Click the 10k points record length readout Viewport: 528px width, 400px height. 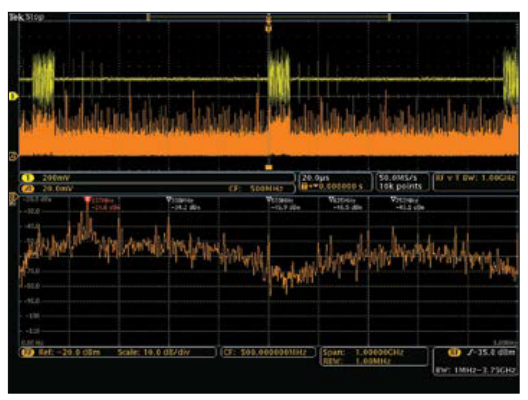coord(400,186)
